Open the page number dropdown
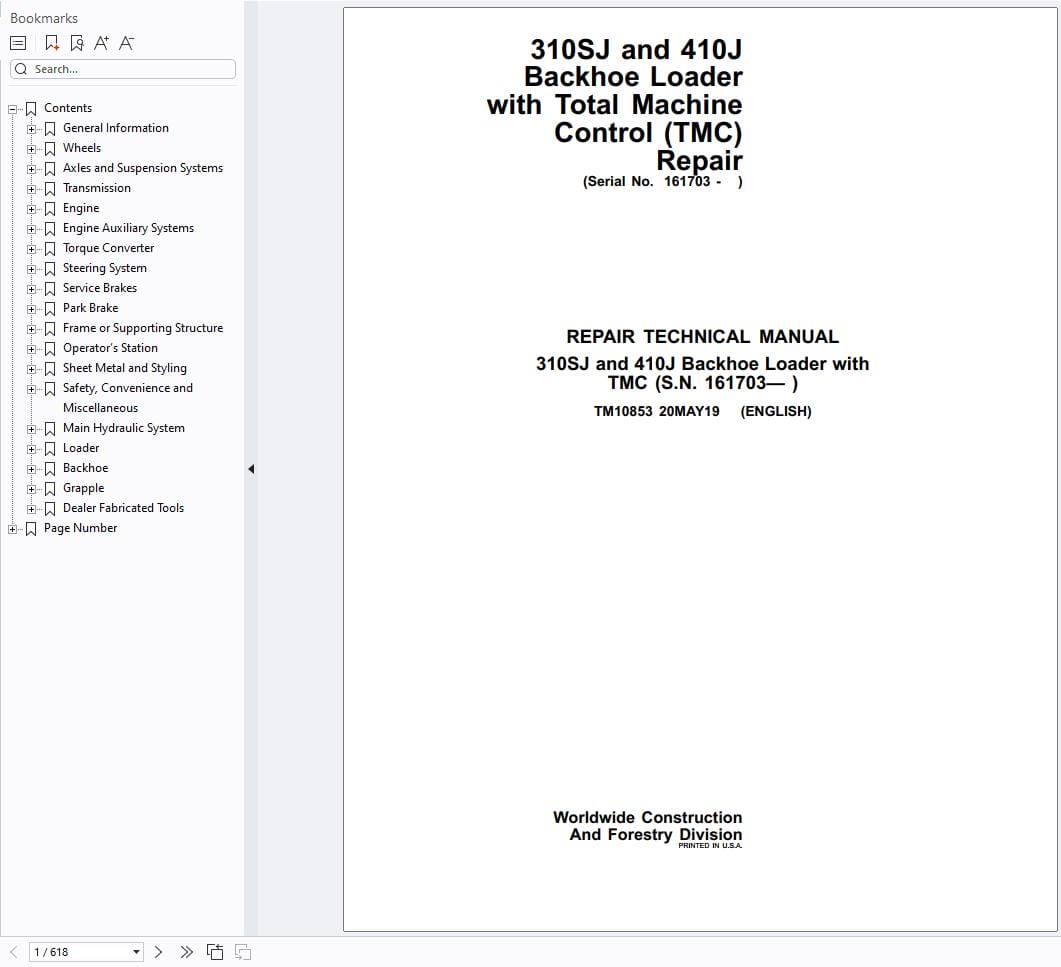1061x967 pixels. 136,952
